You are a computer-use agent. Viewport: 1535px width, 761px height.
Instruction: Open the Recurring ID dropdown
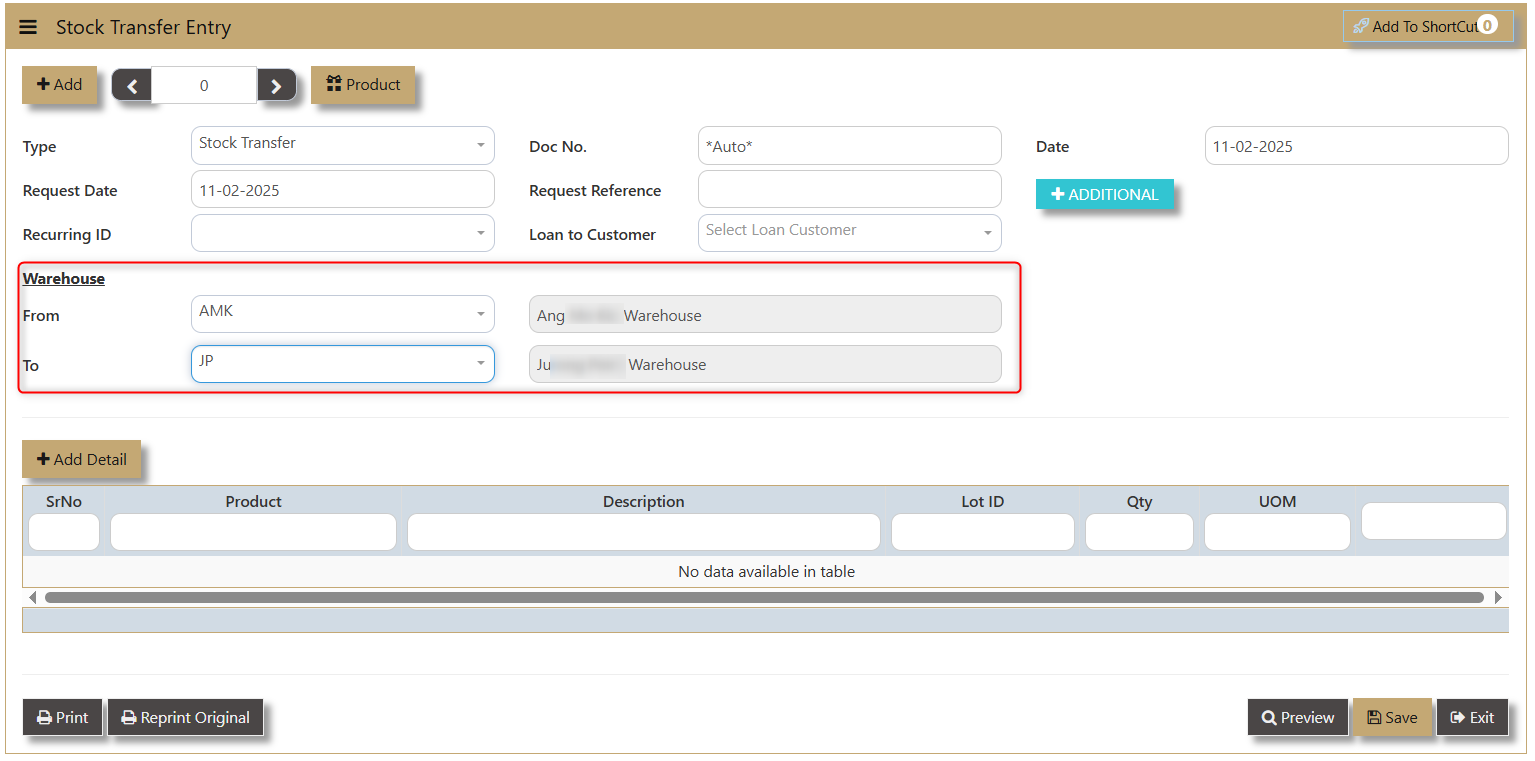tap(342, 233)
